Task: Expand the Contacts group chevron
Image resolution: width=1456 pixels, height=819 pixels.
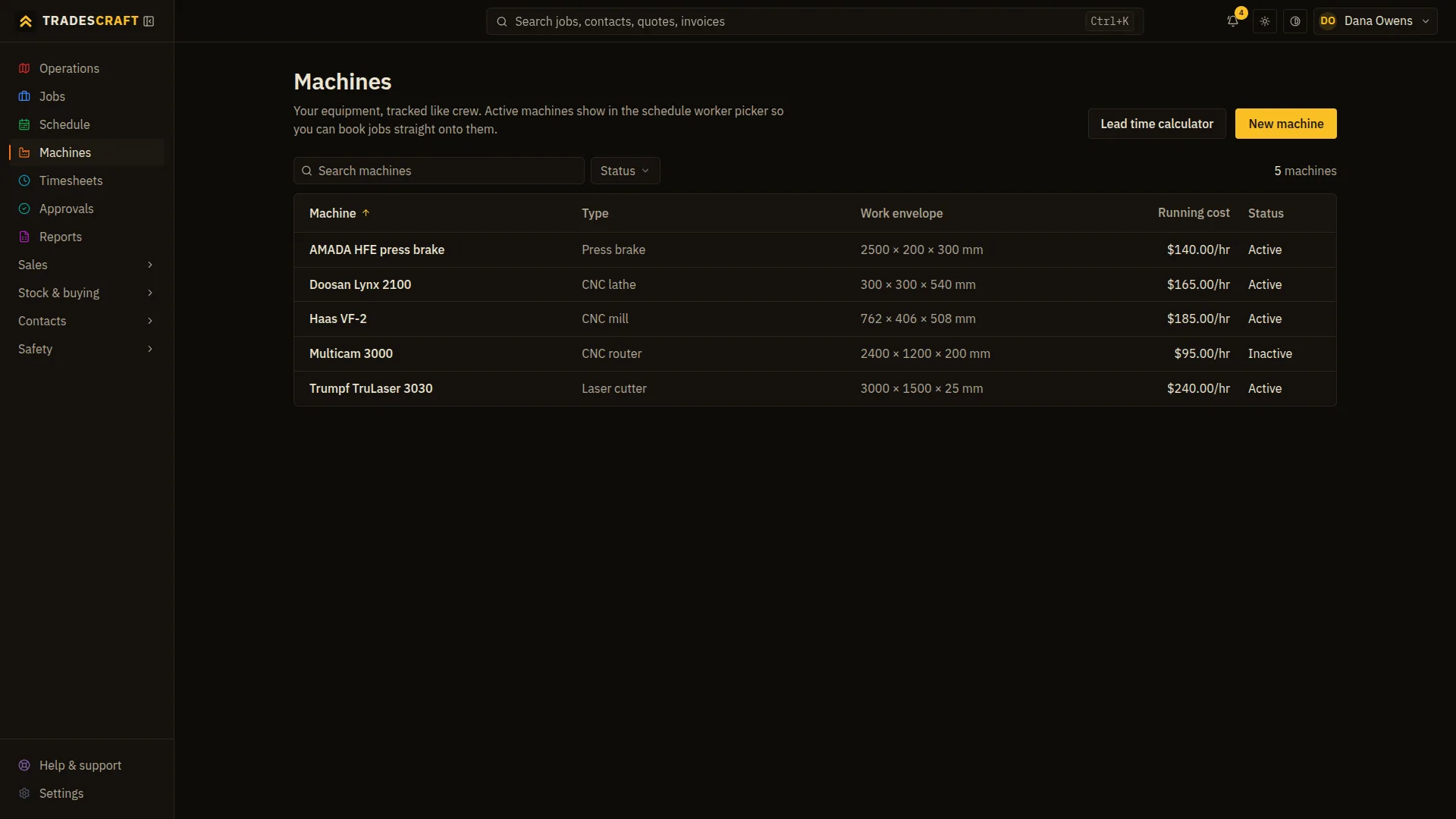Action: point(150,321)
